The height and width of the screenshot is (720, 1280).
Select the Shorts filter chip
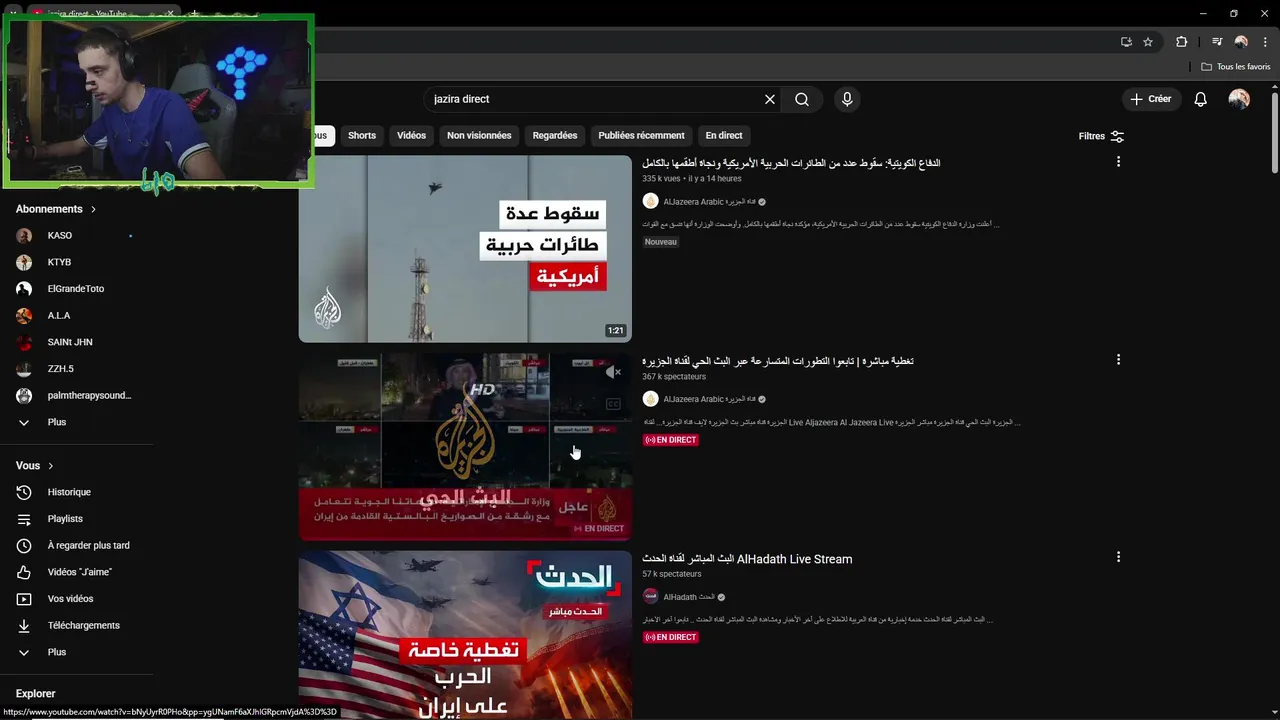[x=362, y=136]
